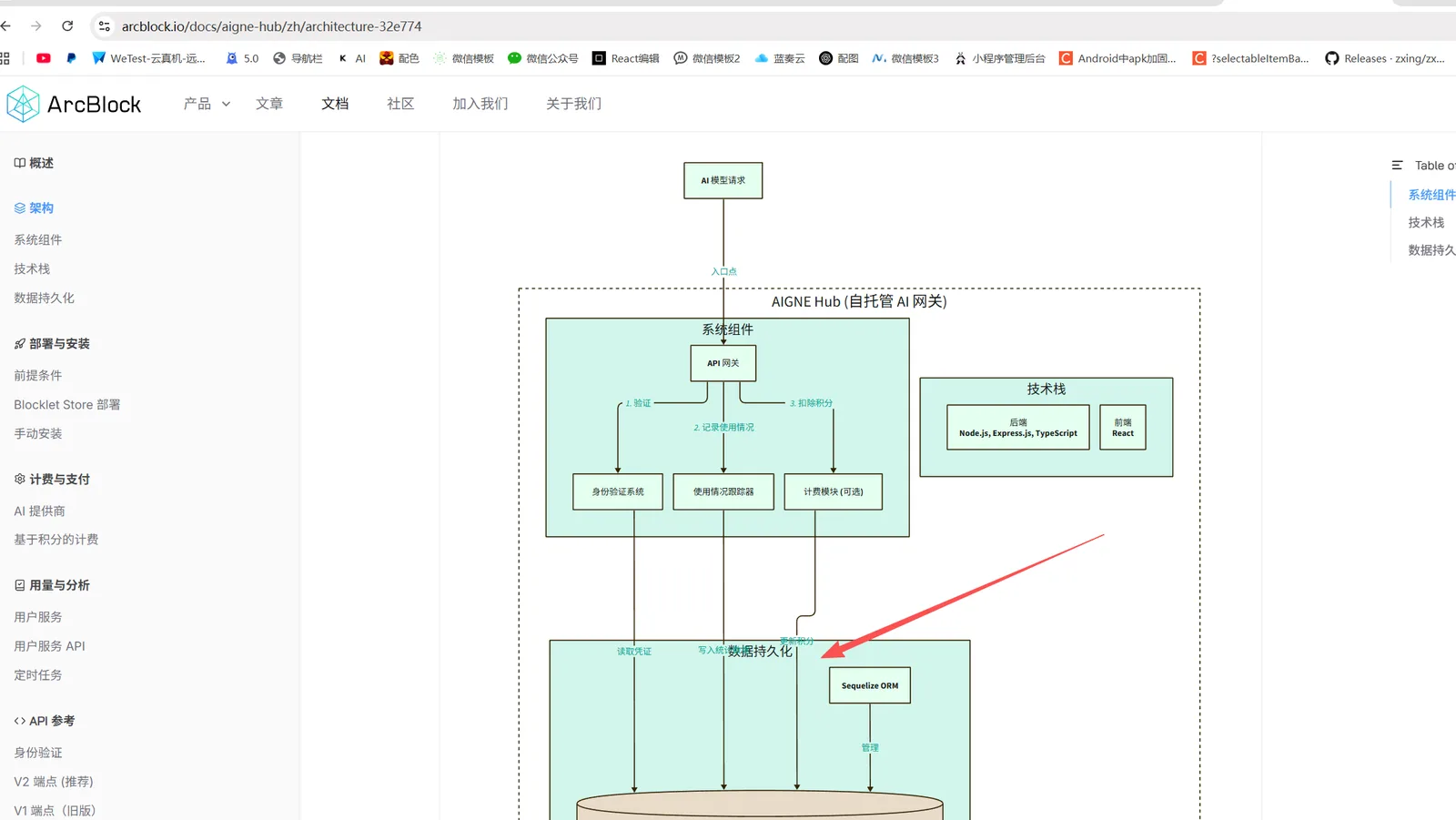Open the Android中apk加固 bookmark

(1117, 58)
